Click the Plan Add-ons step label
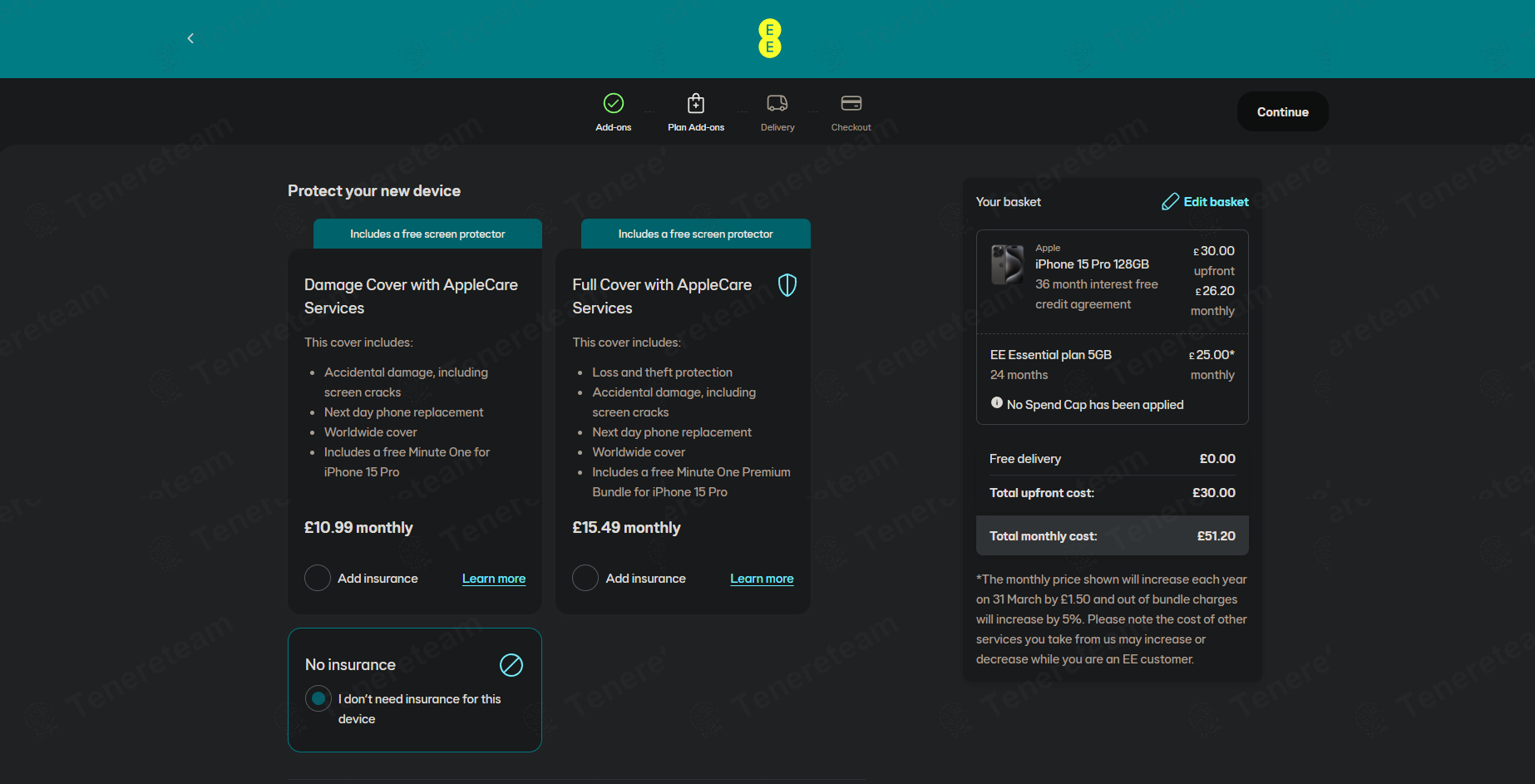 [695, 128]
